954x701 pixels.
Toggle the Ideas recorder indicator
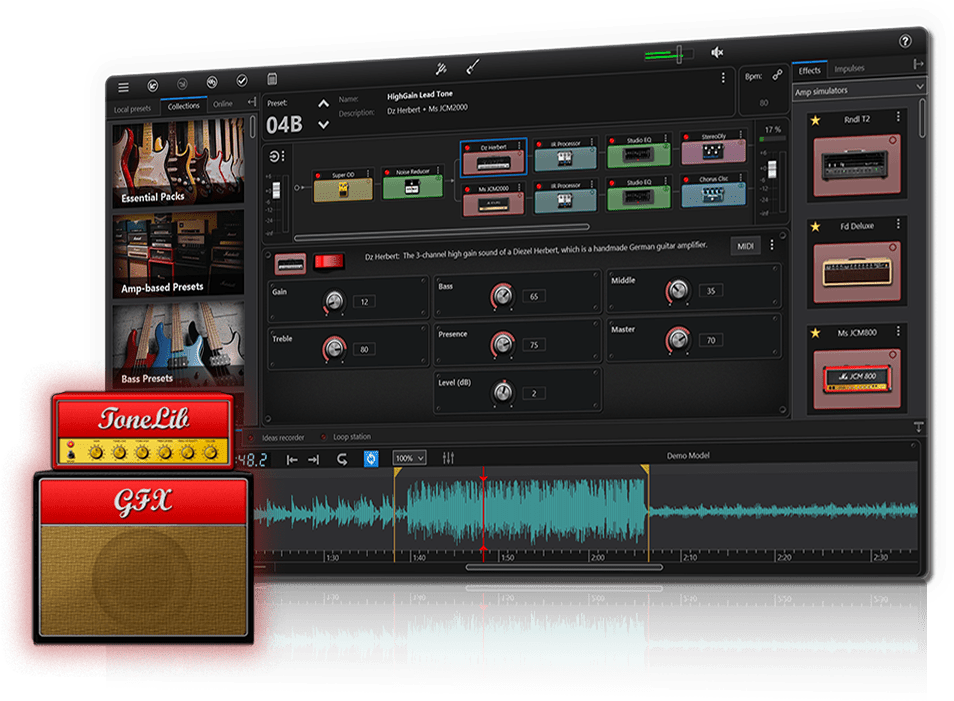point(251,438)
